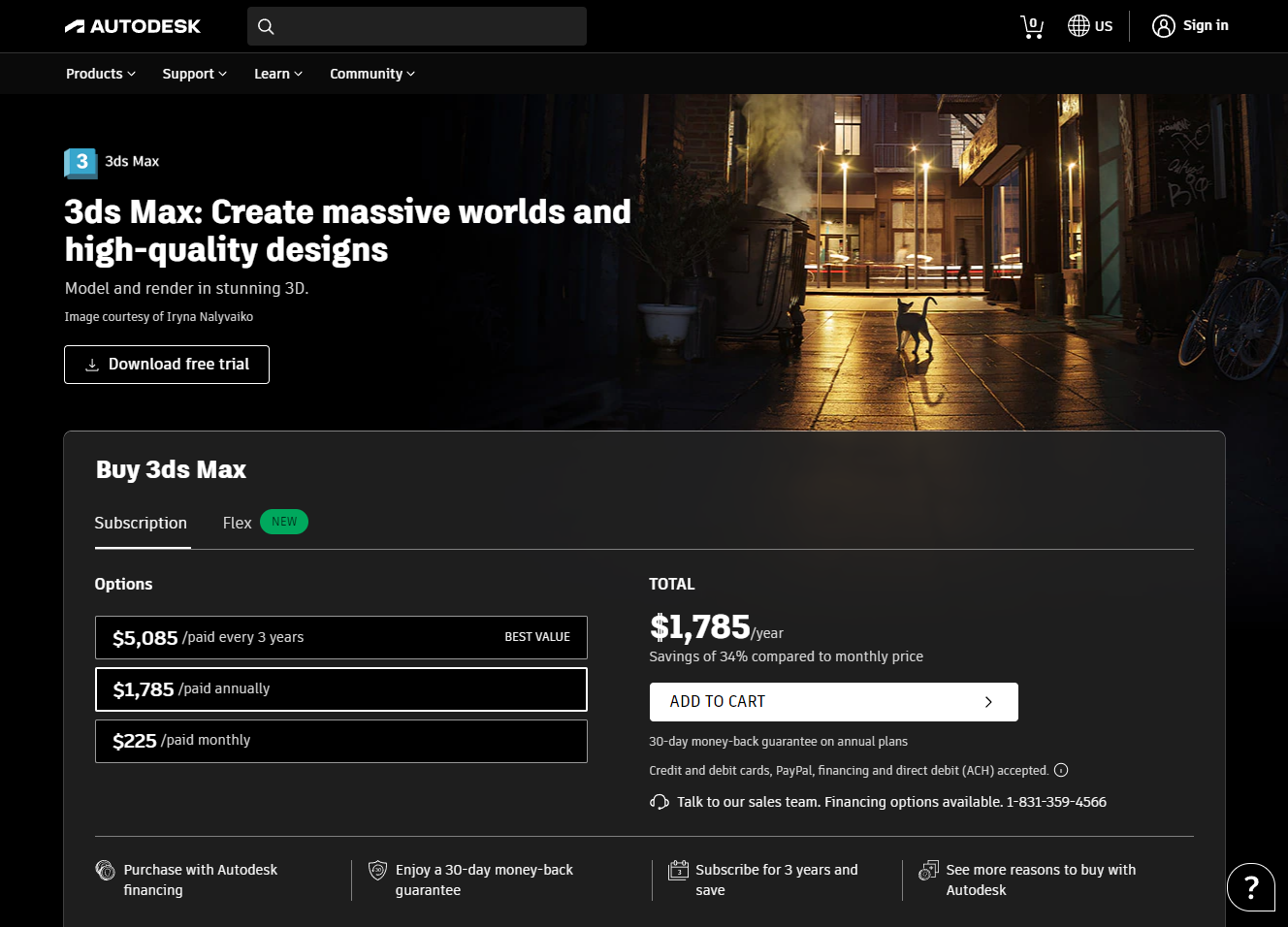Viewport: 1288px width, 927px height.
Task: Click the 3ds Max product icon
Action: pyautogui.click(x=80, y=162)
